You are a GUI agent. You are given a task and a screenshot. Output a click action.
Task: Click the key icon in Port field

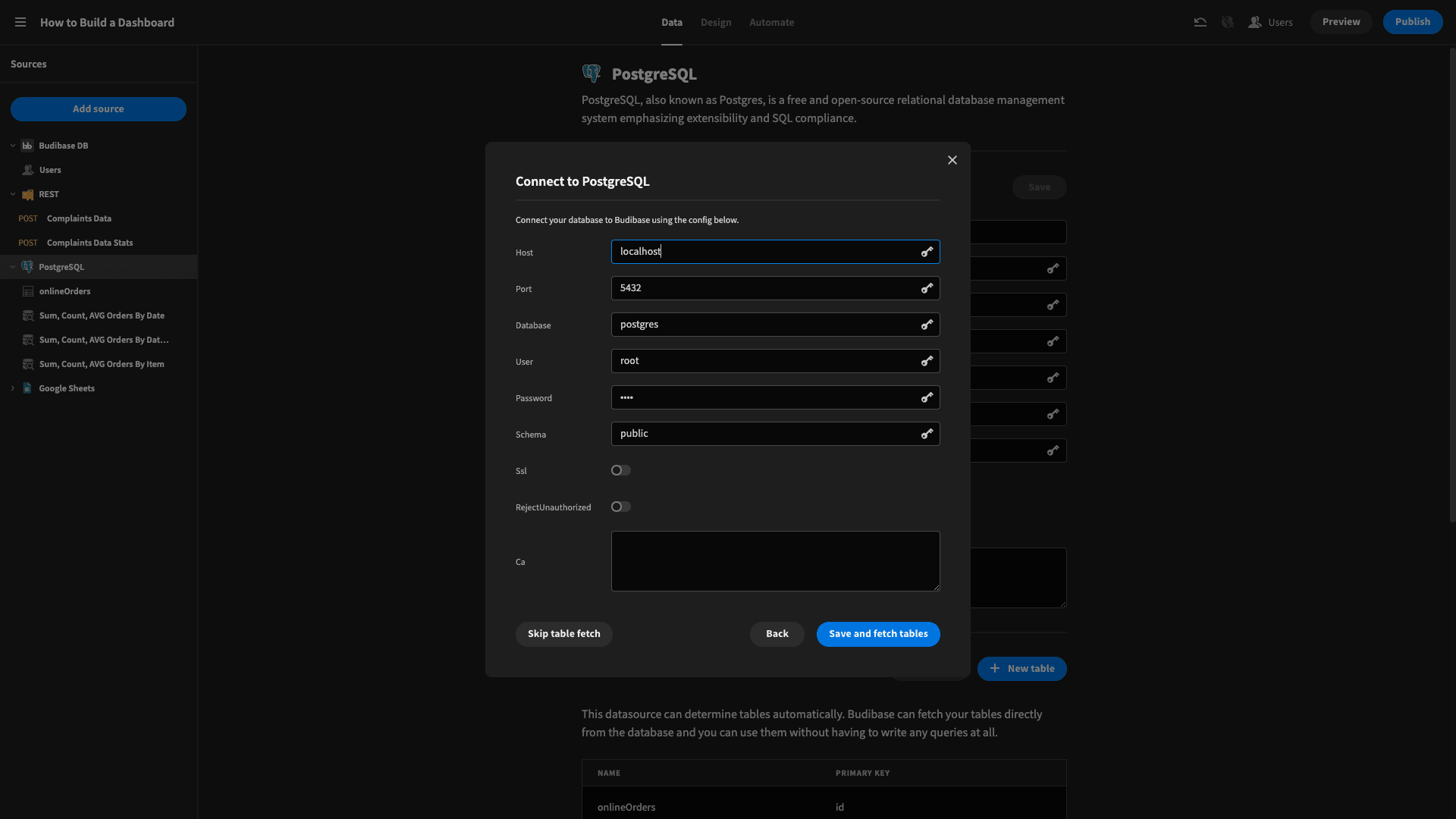click(x=927, y=288)
